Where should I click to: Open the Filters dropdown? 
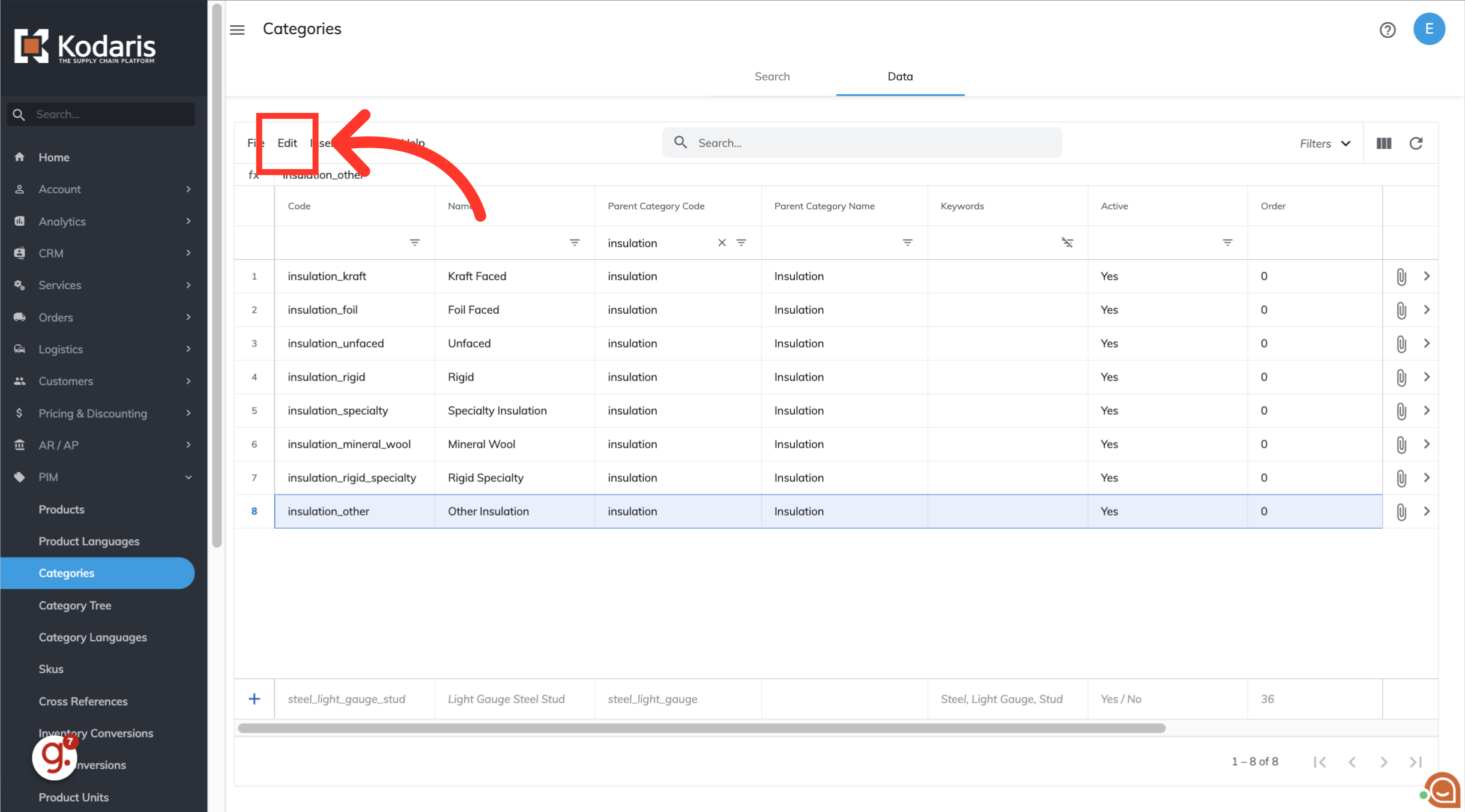[x=1325, y=143]
